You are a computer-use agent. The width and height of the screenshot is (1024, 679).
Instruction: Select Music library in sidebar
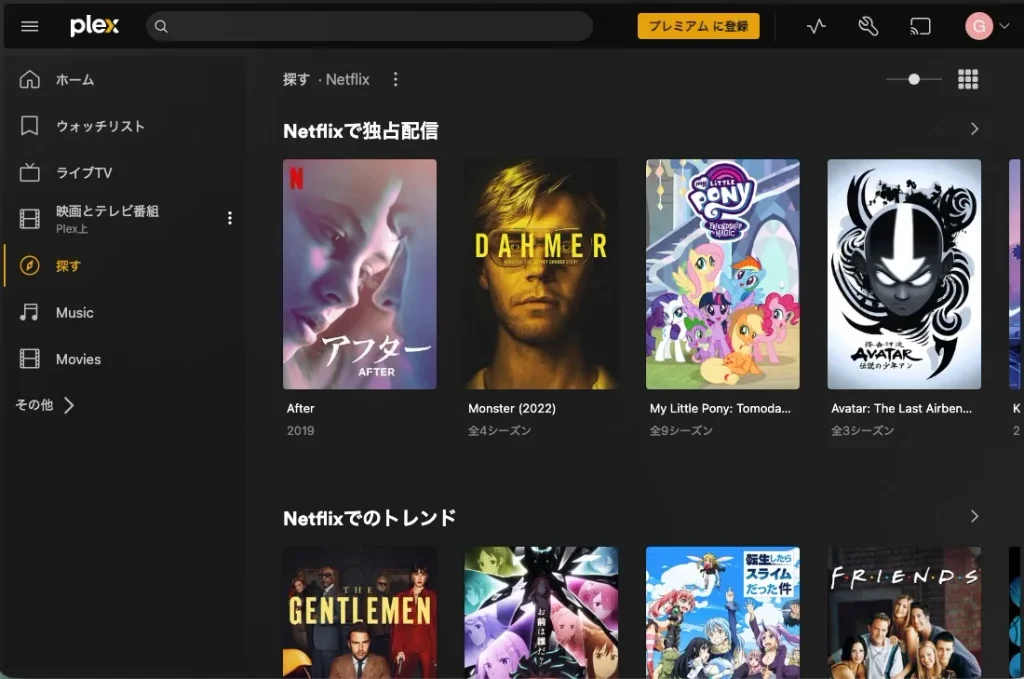[x=74, y=313]
